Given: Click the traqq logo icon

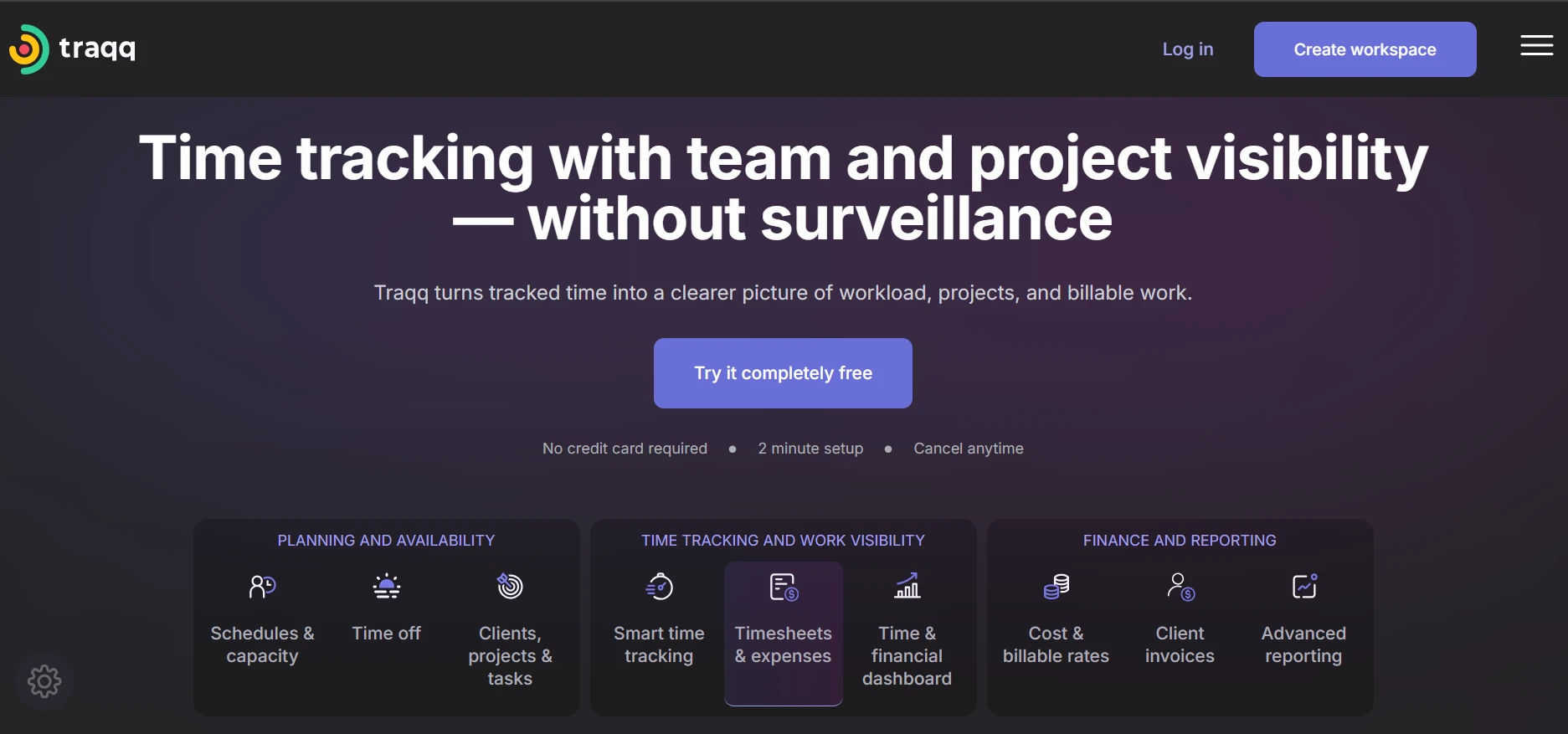Looking at the screenshot, I should coord(29,49).
